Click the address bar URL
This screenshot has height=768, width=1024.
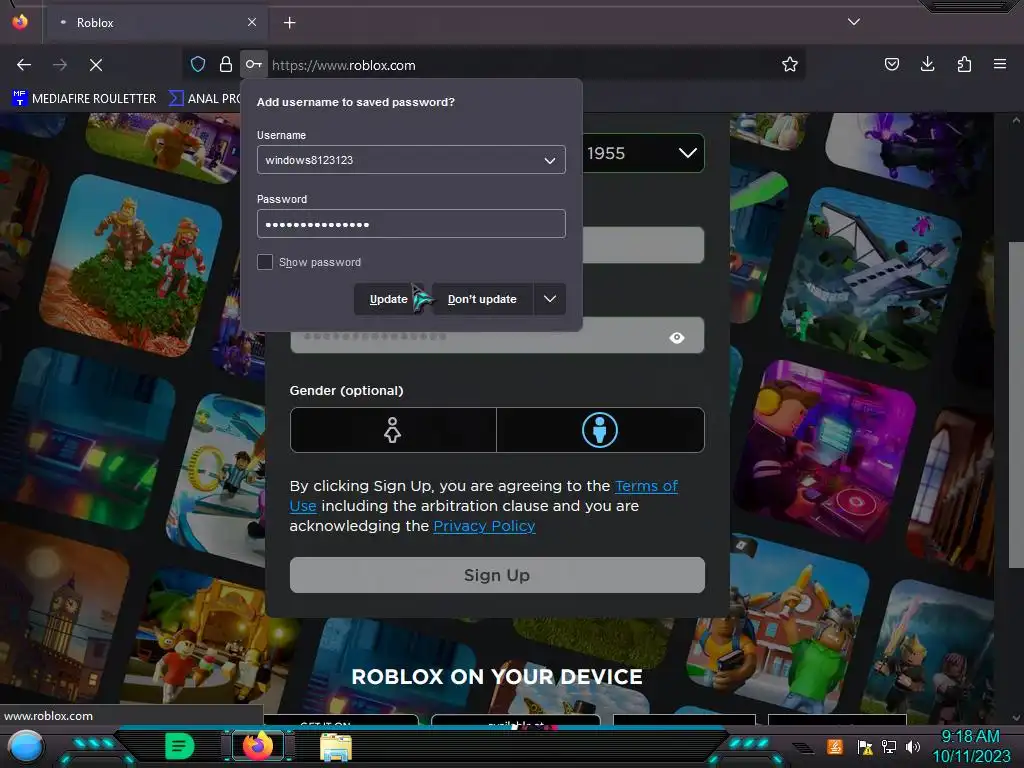click(x=344, y=65)
